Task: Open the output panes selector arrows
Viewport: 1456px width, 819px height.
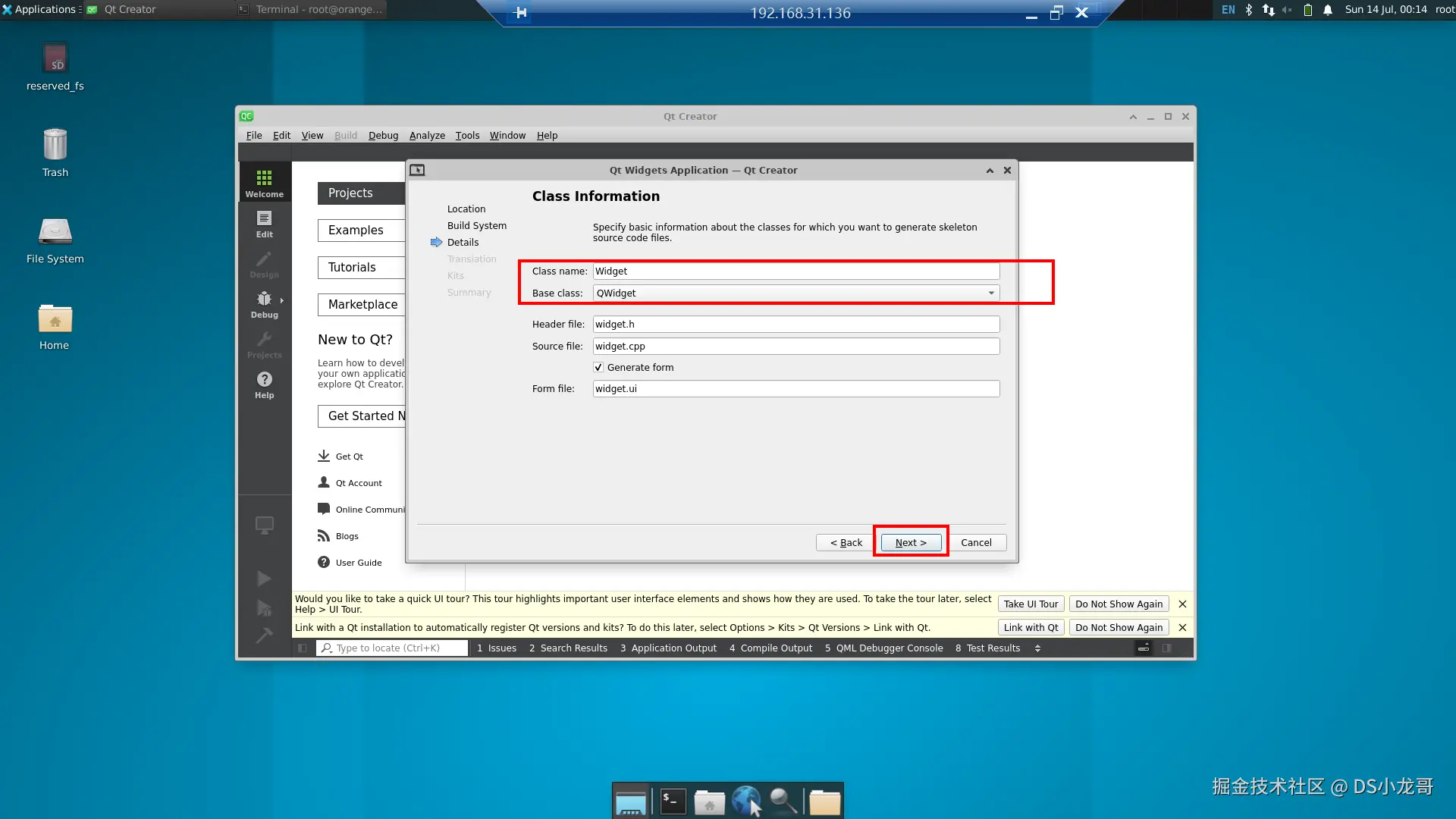Action: [x=1037, y=648]
